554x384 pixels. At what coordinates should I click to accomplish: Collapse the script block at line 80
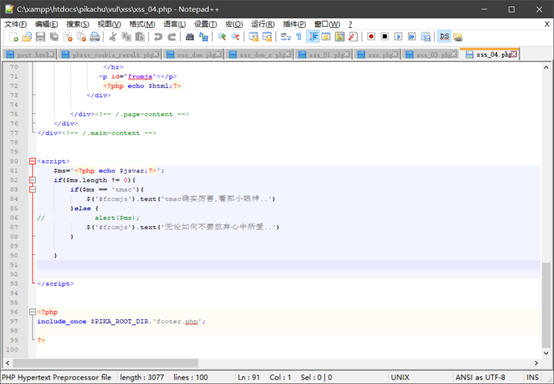tap(32, 161)
